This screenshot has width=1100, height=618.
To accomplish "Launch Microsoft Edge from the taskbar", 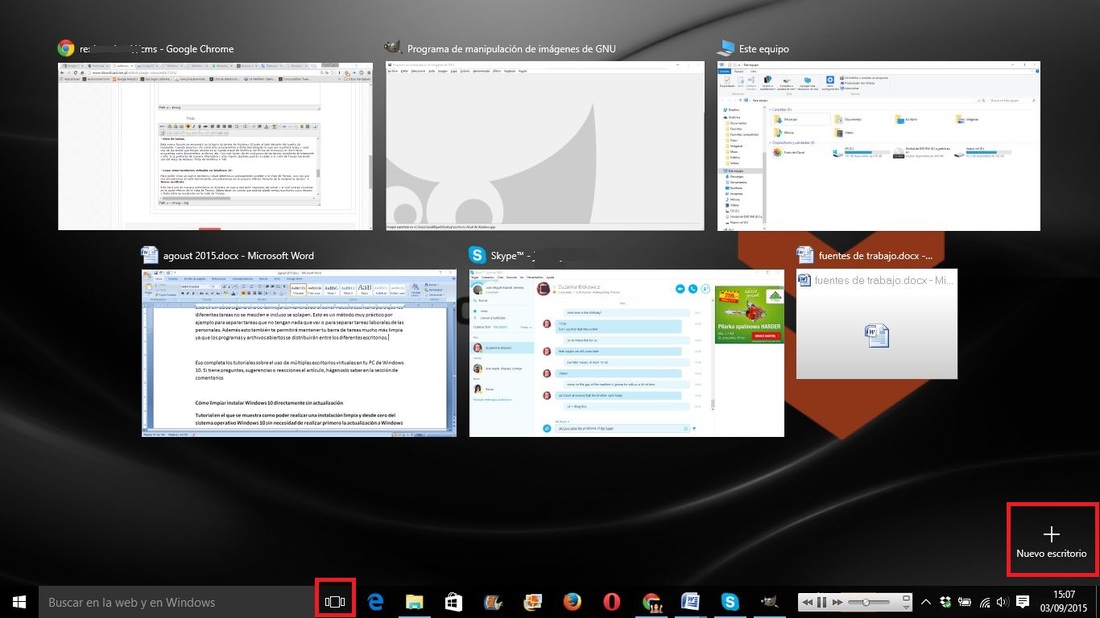I will click(x=376, y=602).
